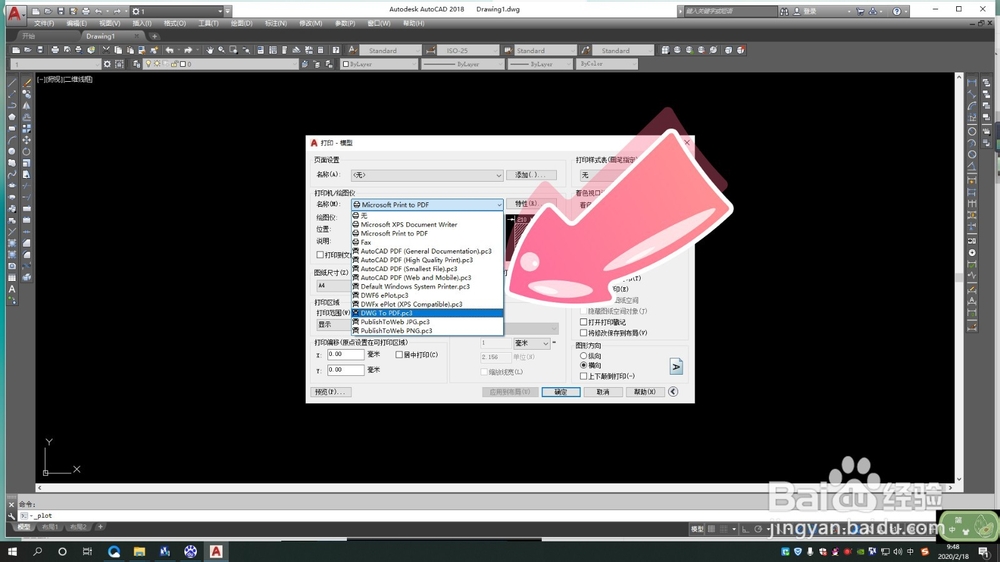The width and height of the screenshot is (1000, 562).
Task: Select the 横向 landscape radio button
Action: coord(583,365)
